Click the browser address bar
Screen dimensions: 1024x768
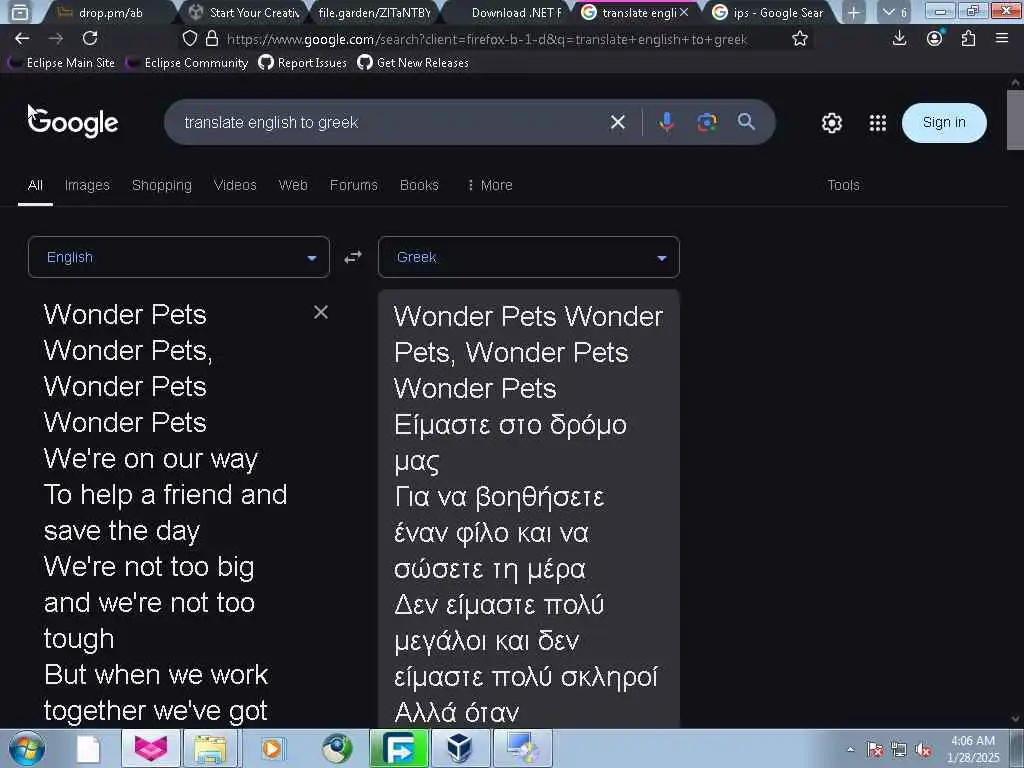(x=487, y=39)
